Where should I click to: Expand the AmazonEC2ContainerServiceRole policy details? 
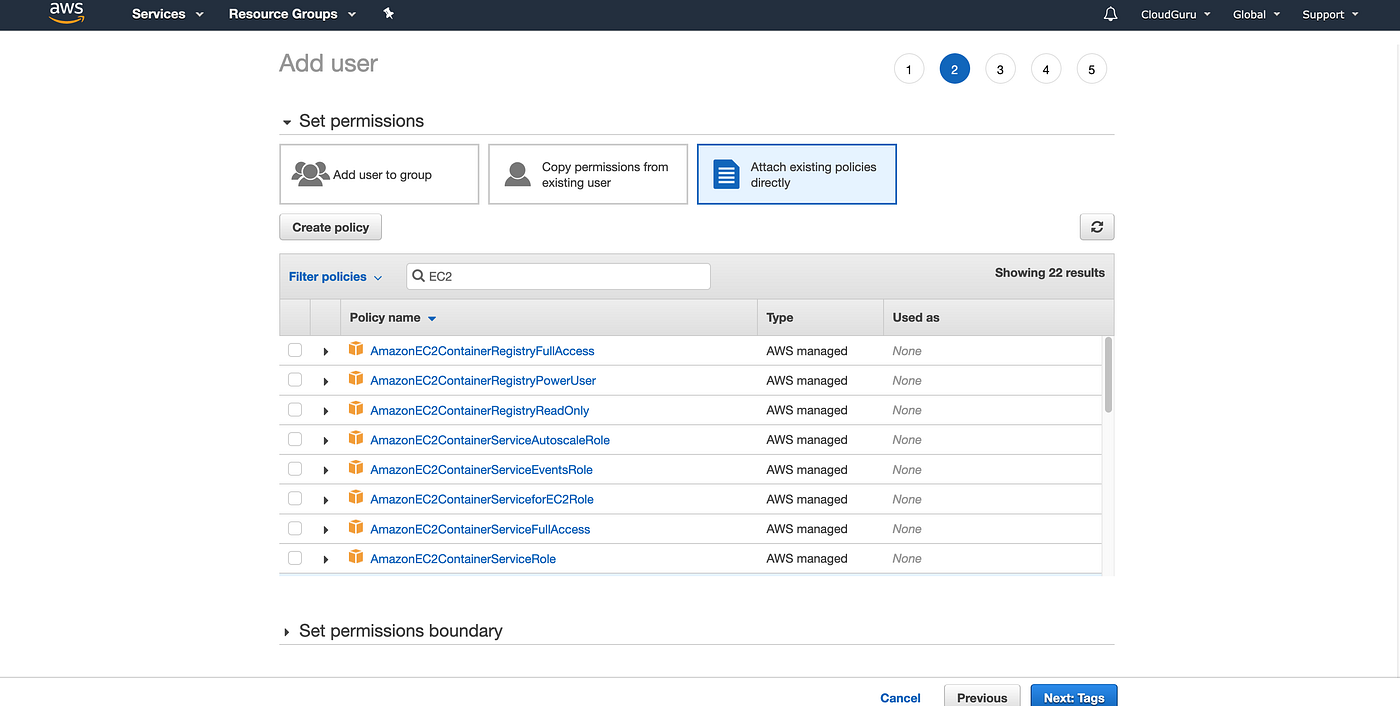[x=326, y=558]
